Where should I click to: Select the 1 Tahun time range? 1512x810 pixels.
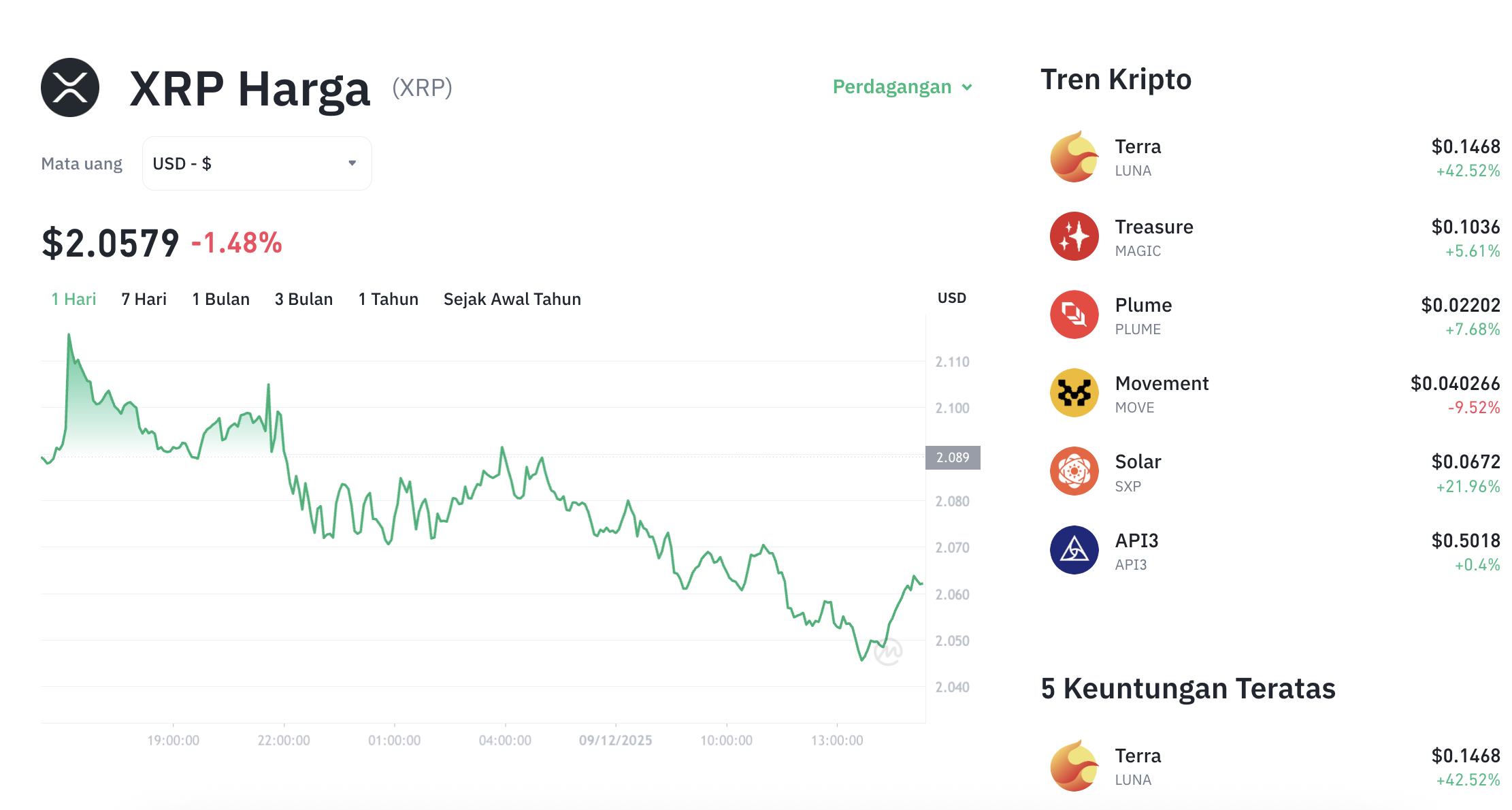click(x=387, y=298)
